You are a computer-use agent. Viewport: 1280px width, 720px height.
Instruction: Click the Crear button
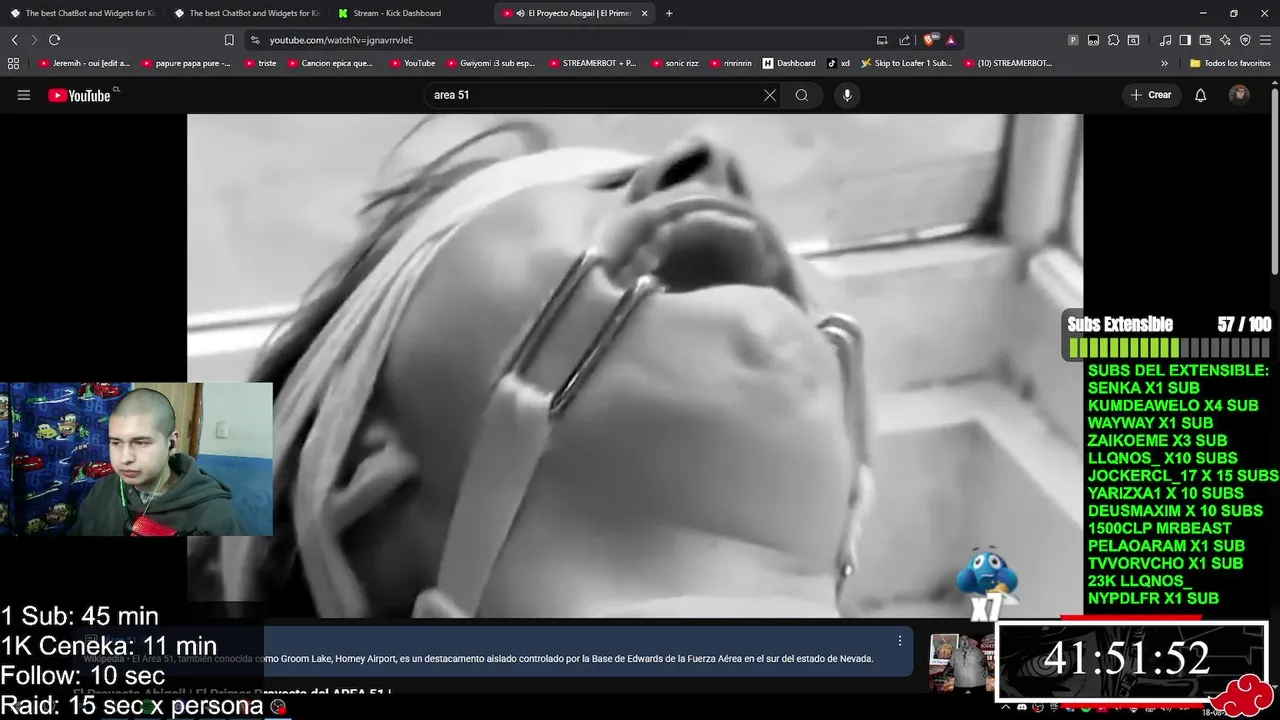pos(1151,95)
